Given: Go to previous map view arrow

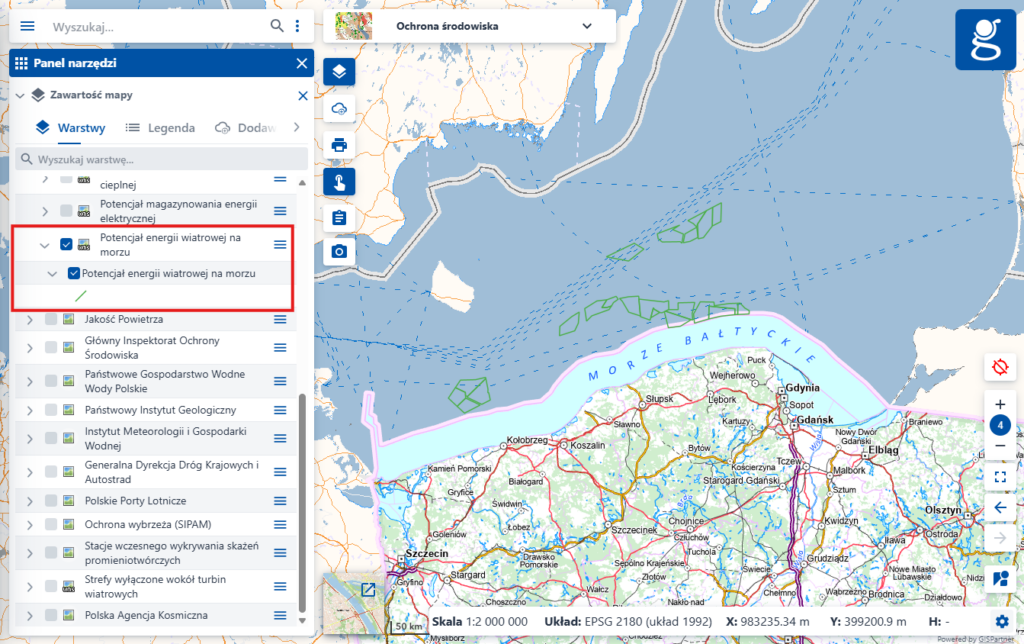Looking at the screenshot, I should [x=999, y=507].
